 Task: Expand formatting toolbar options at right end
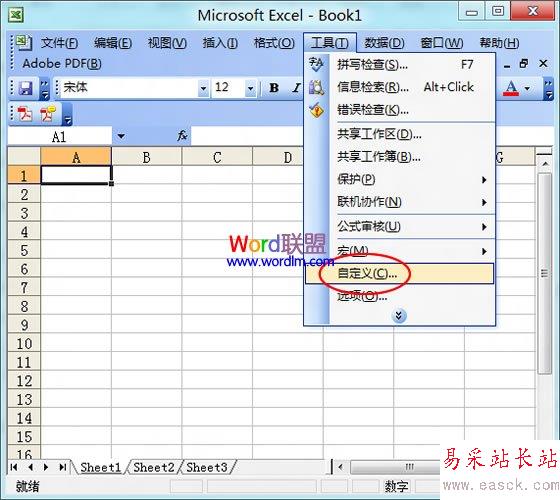pyautogui.click(x=548, y=89)
